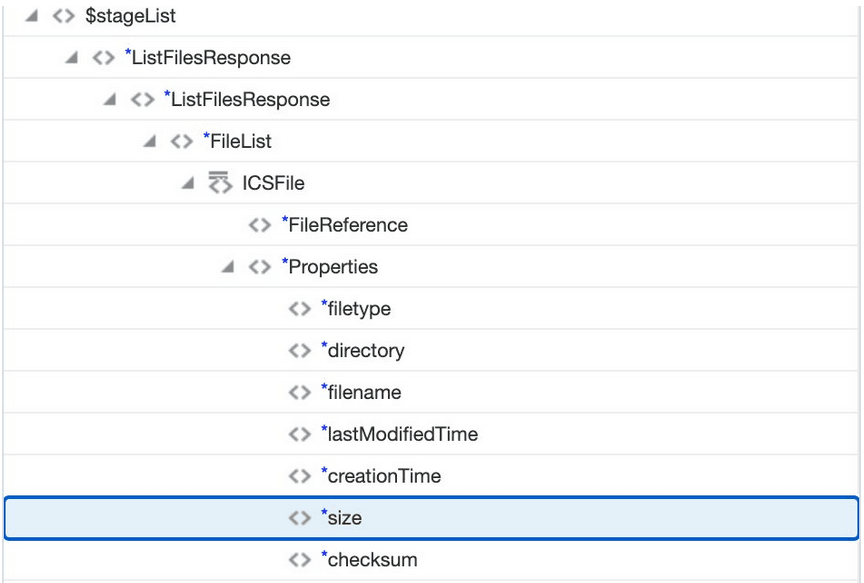
Task: Click the highlighted size element
Action: [x=342, y=517]
